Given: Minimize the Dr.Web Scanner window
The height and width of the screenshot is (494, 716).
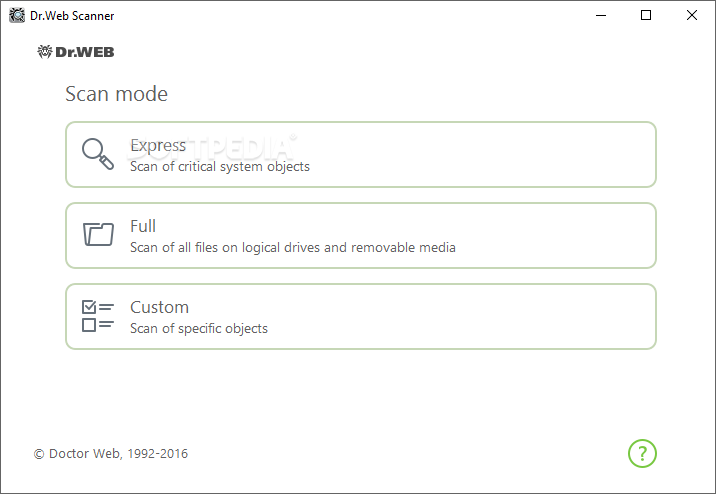Looking at the screenshot, I should 601,16.
